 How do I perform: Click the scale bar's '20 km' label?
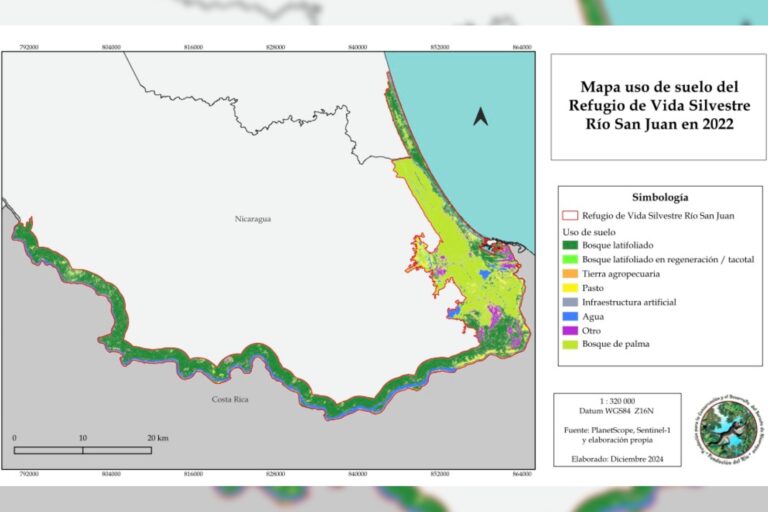(x=158, y=438)
